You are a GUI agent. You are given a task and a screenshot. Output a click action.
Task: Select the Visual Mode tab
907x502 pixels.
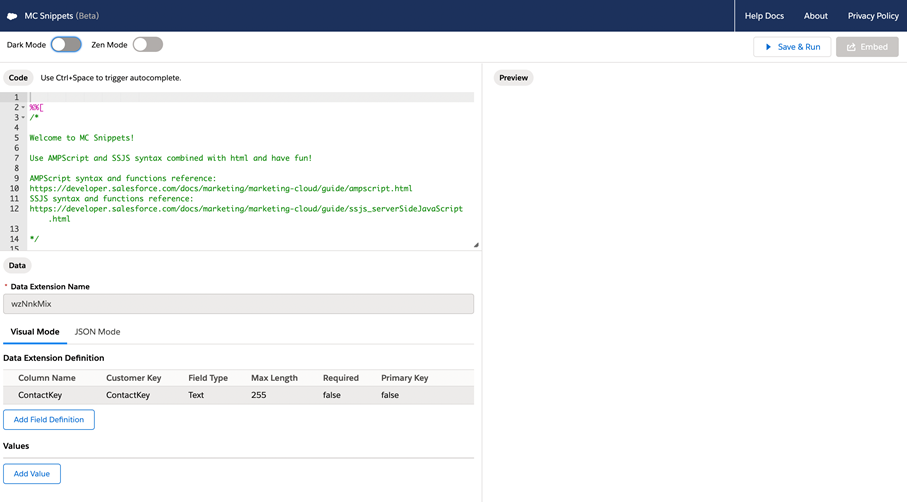click(x=35, y=332)
